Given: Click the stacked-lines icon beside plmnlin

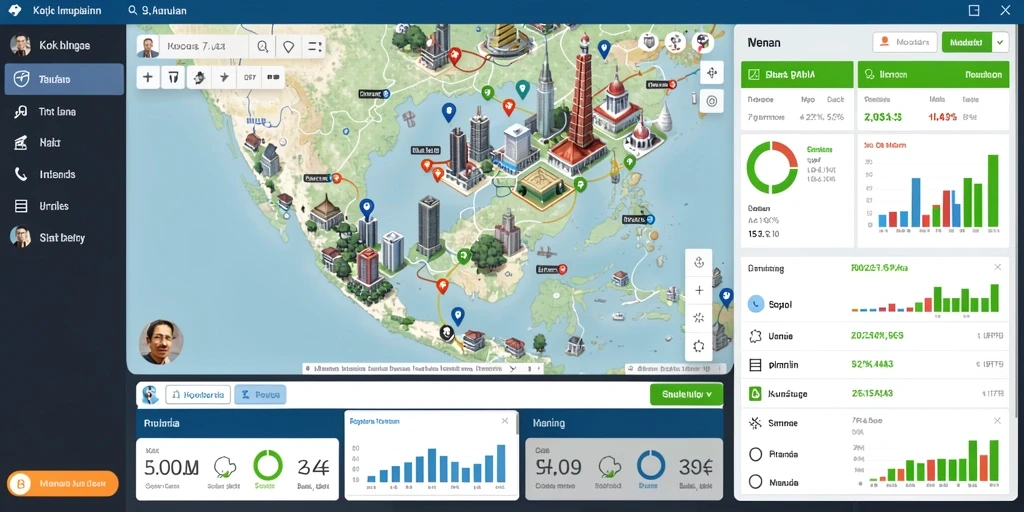Looking at the screenshot, I should 756,365.
